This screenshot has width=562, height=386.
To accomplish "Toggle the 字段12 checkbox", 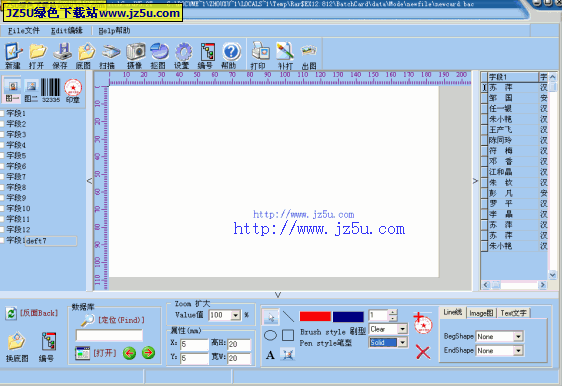I will pyautogui.click(x=2, y=230).
